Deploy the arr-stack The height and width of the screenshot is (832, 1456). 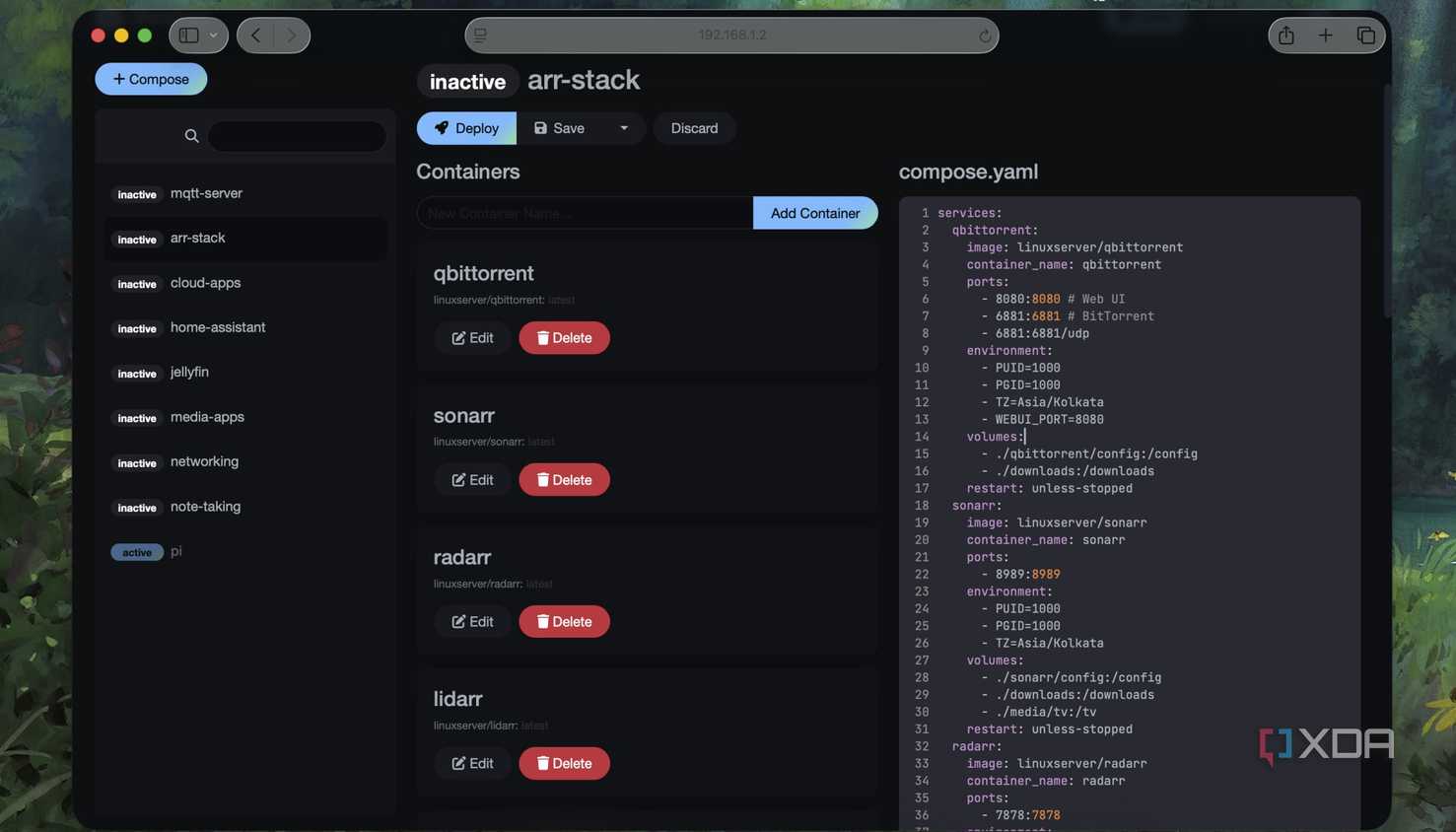click(x=466, y=128)
